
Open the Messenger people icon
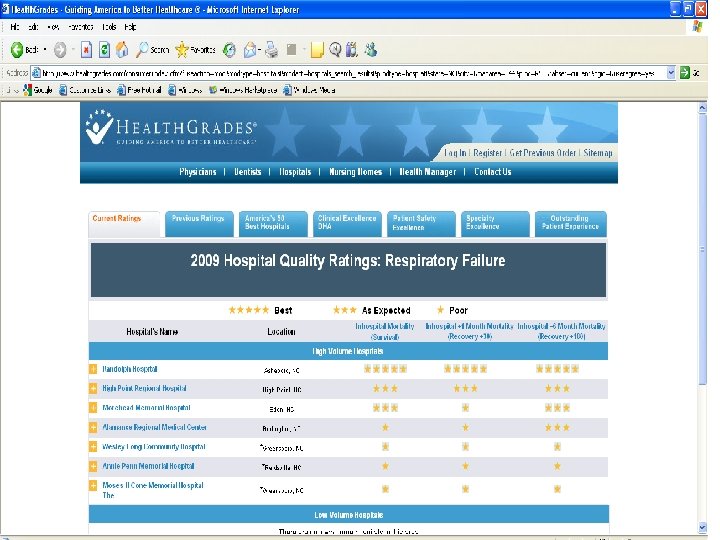[x=371, y=49]
